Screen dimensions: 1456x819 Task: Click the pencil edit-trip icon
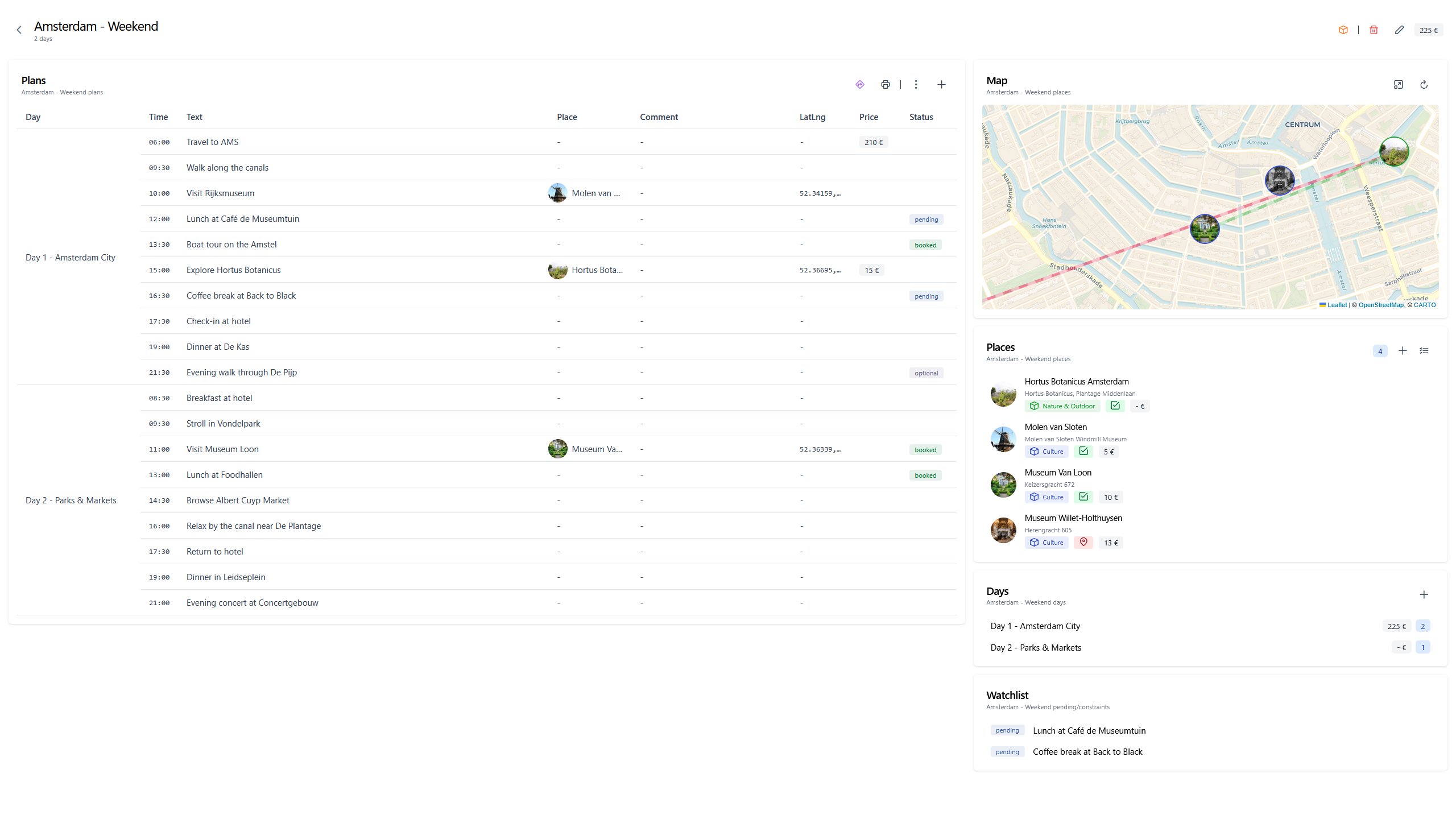point(1399,30)
